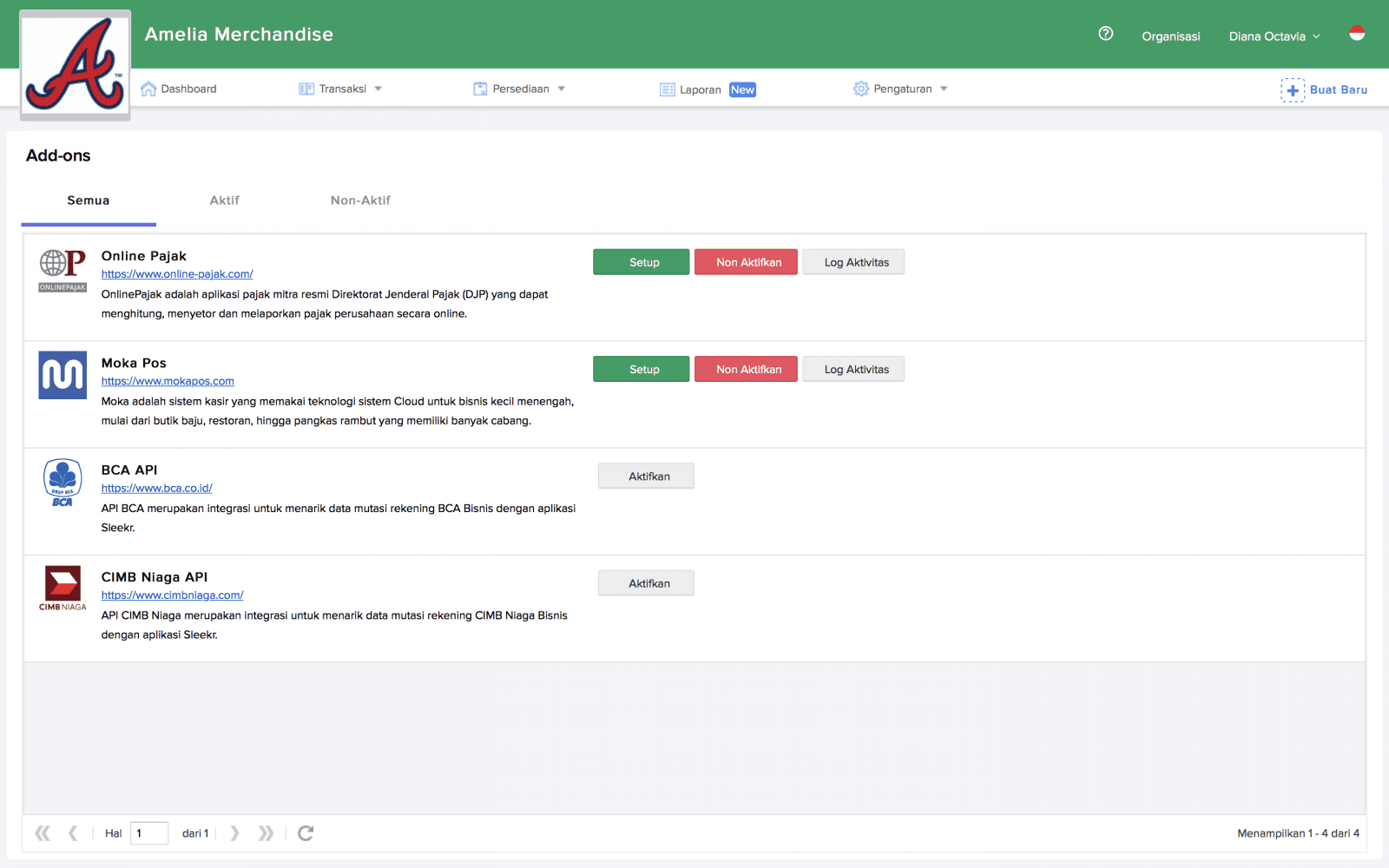The width and height of the screenshot is (1389, 868).
Task: Click the Moka Pos title text
Action: pos(134,363)
